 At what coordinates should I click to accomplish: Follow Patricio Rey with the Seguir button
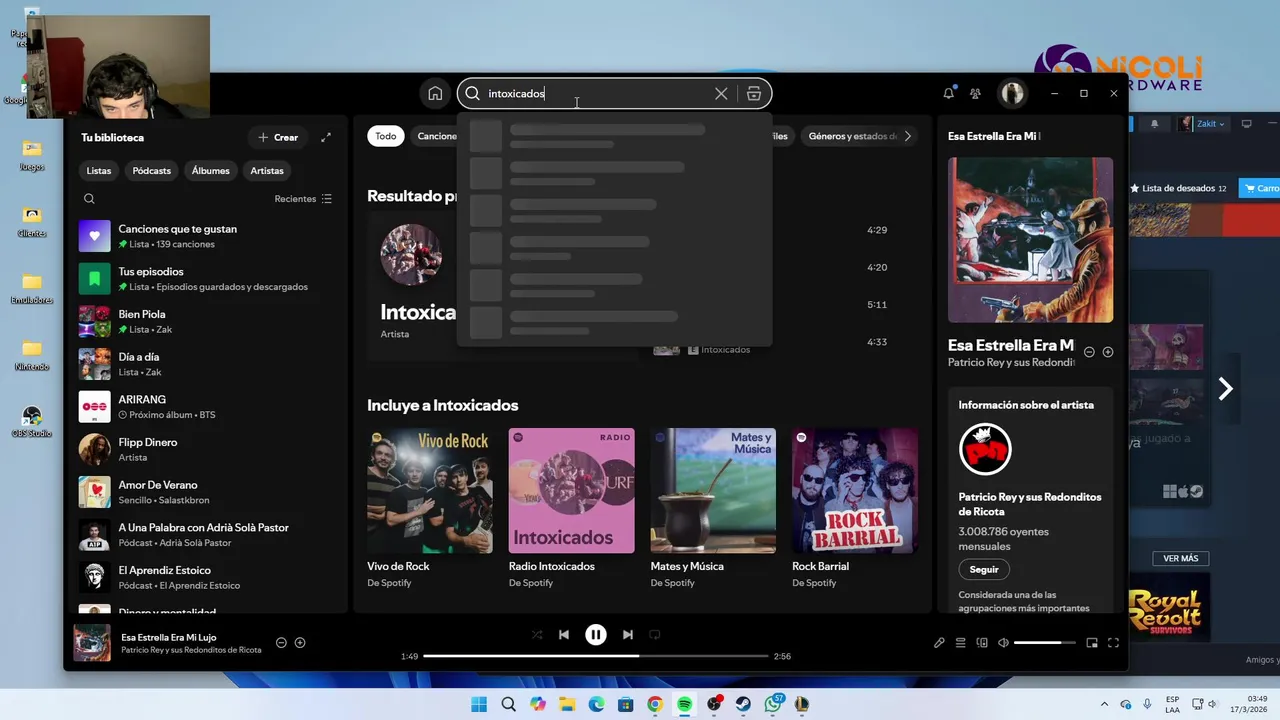click(x=984, y=569)
